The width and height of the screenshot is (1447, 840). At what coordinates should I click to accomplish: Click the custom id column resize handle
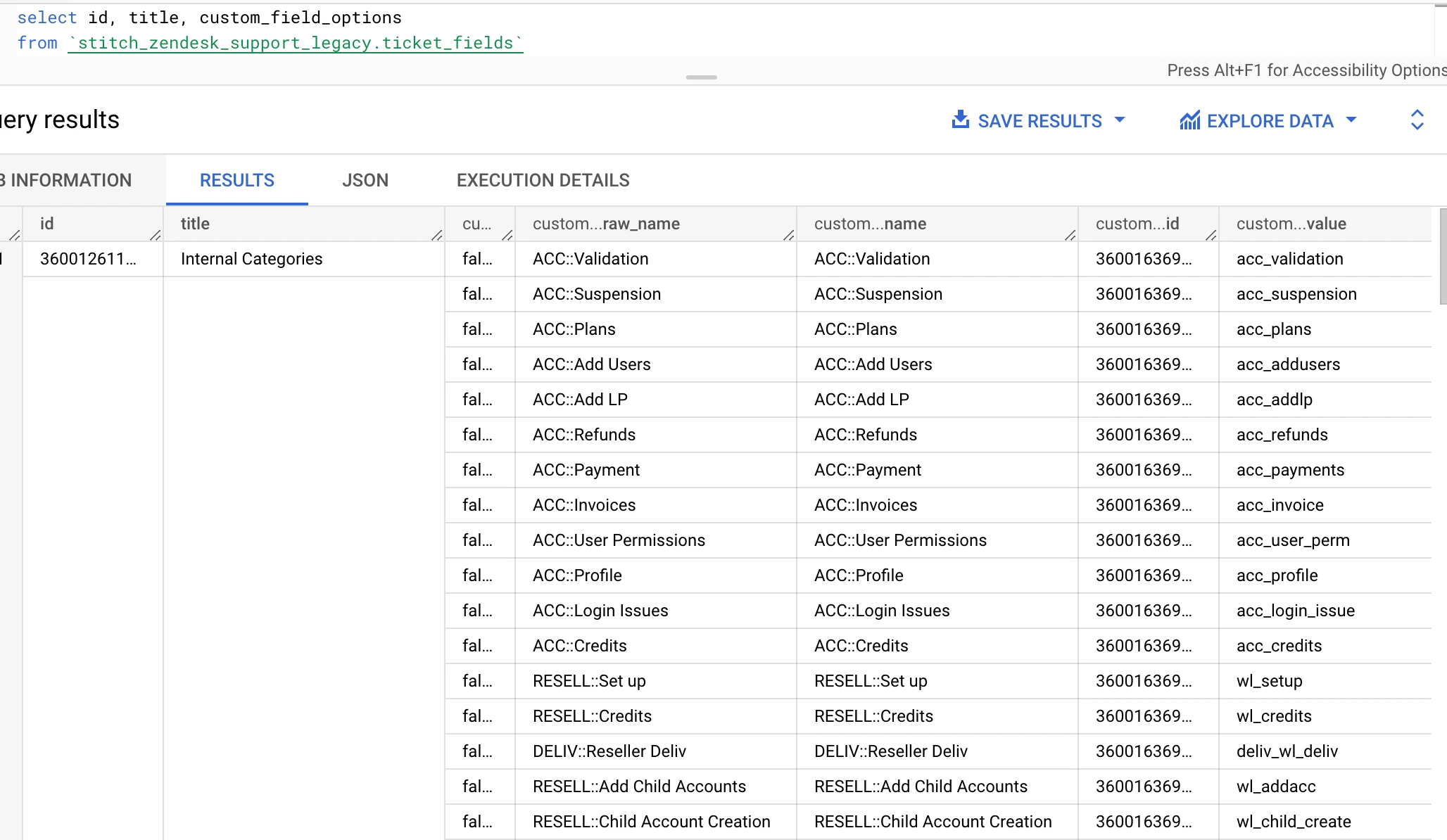click(1211, 235)
